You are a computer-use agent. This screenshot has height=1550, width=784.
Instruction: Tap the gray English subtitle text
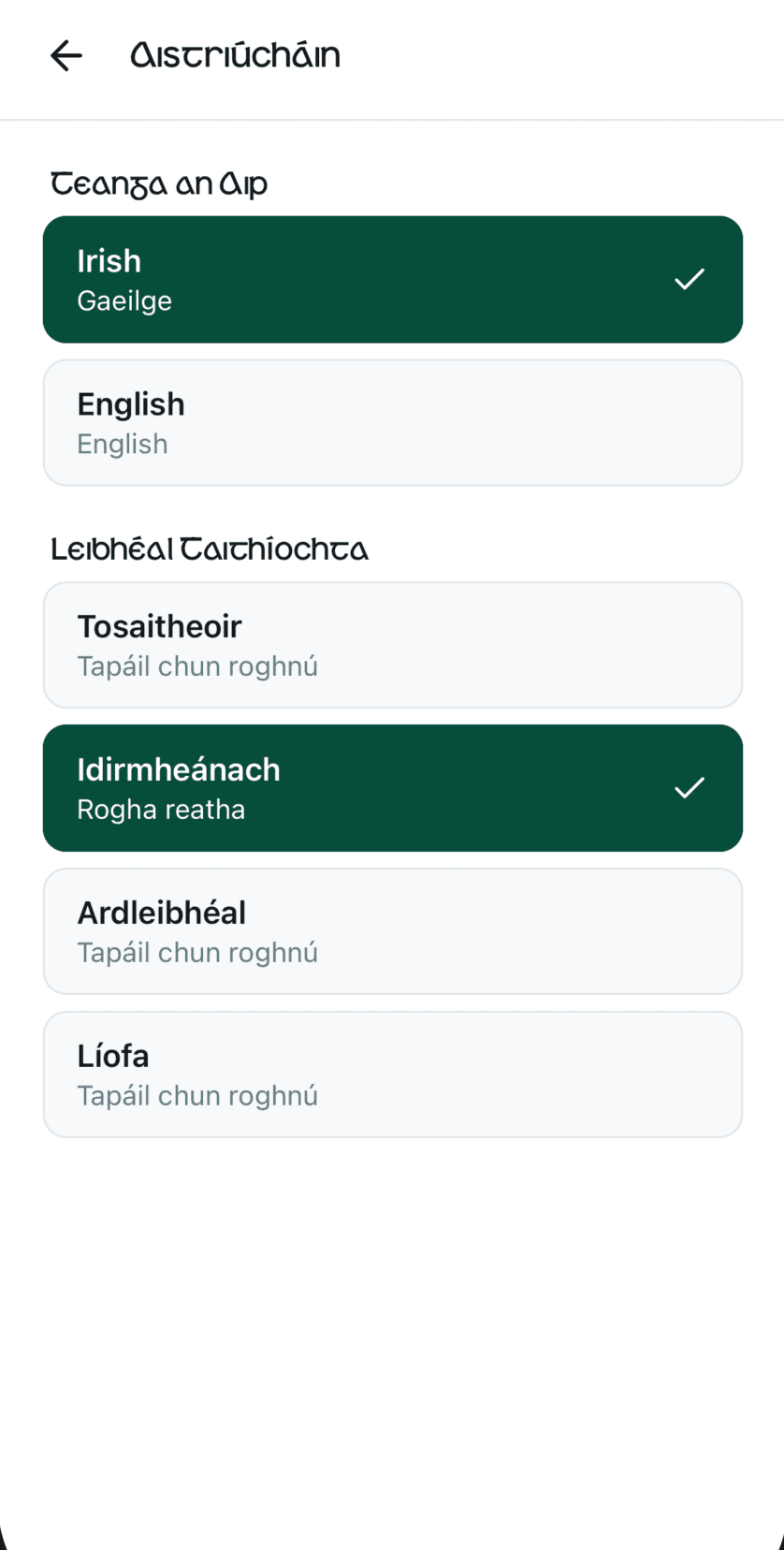(x=123, y=445)
